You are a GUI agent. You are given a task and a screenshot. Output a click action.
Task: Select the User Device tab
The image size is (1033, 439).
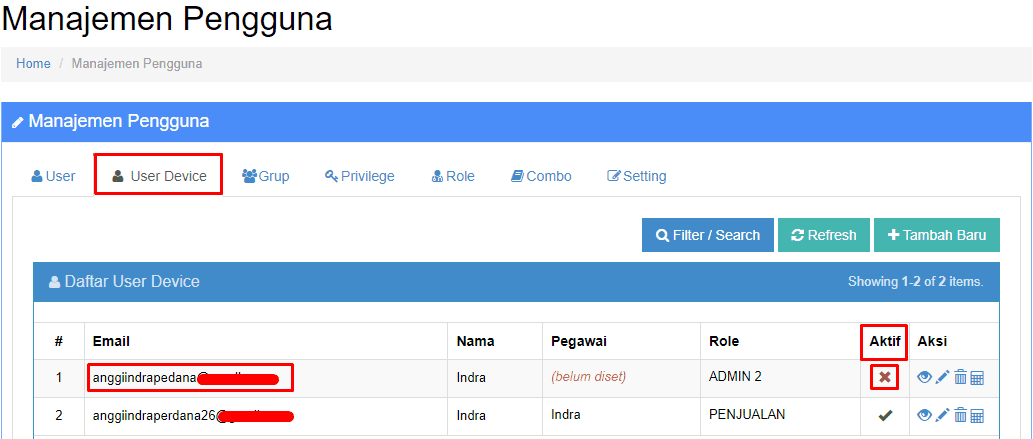pos(158,176)
